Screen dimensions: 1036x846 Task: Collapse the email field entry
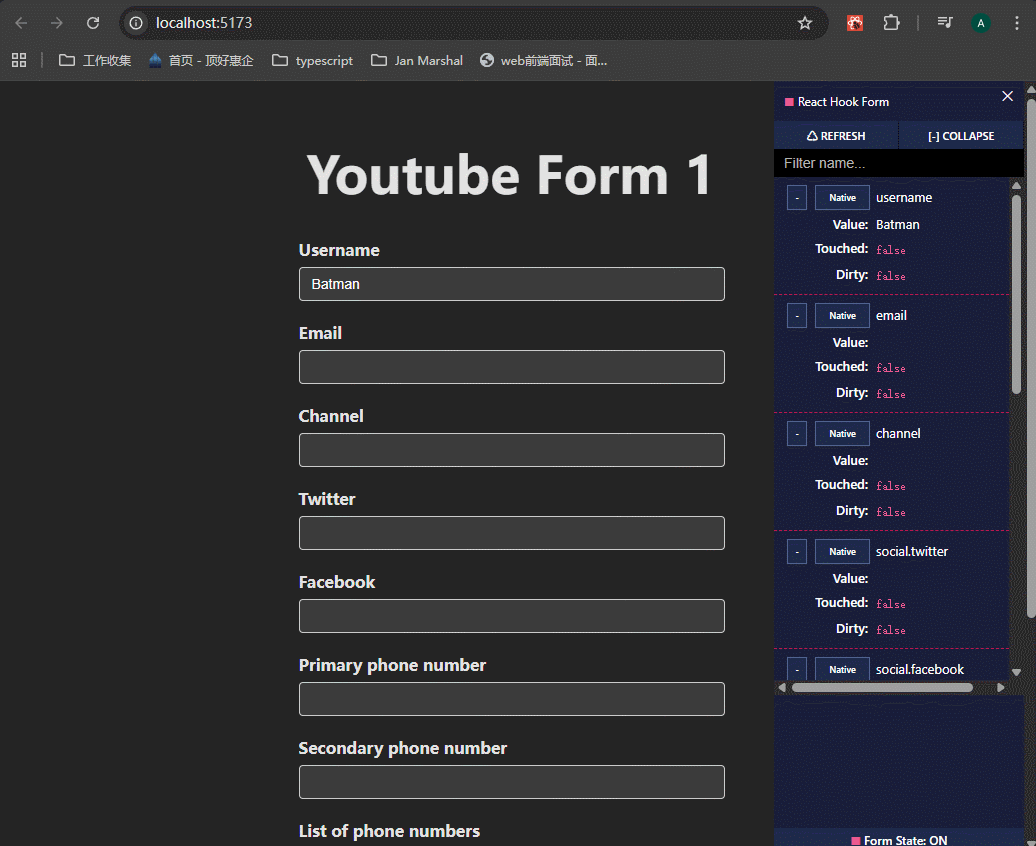[796, 316]
